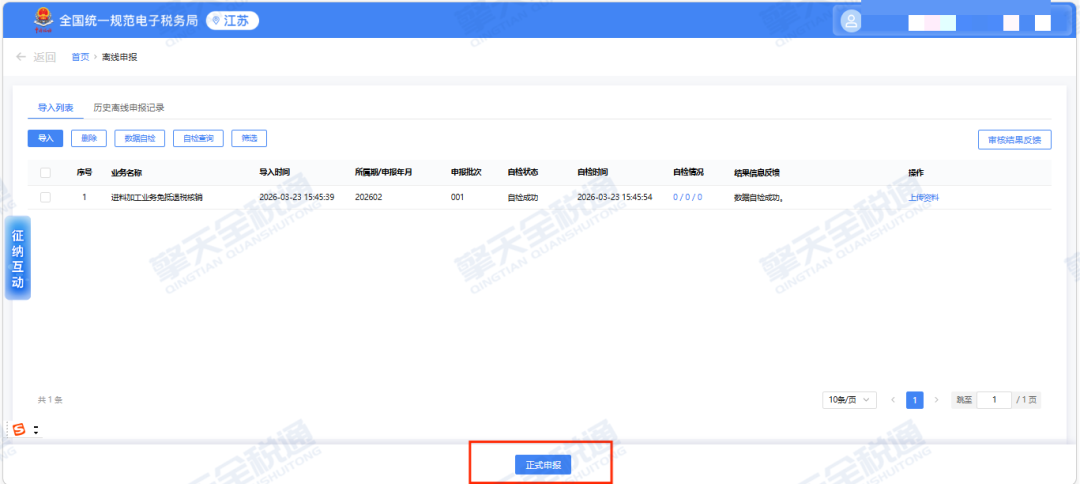Viewport: 1080px width, 484px height.
Task: Run 数据自检 button
Action: (x=140, y=138)
